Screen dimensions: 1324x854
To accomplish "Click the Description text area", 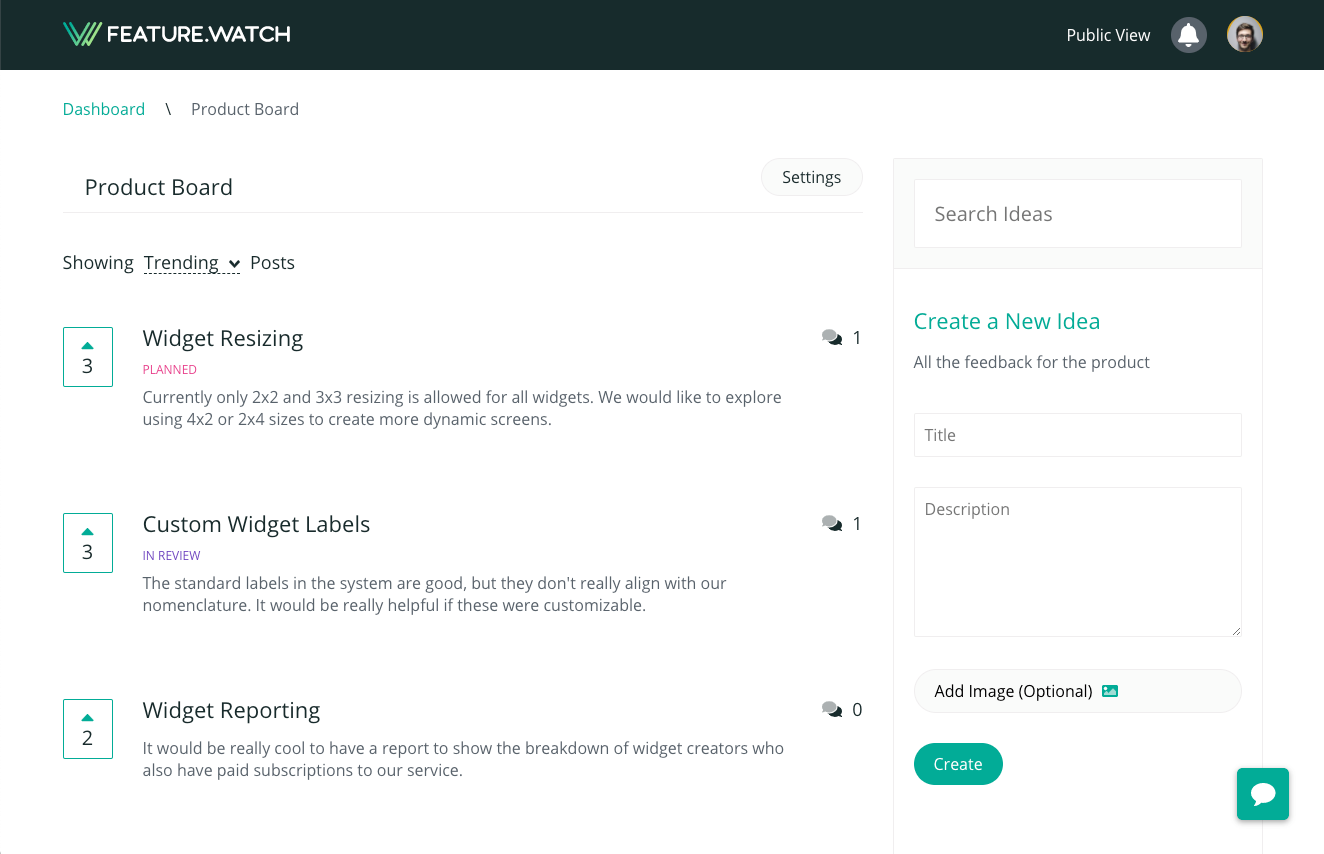I will 1077,560.
